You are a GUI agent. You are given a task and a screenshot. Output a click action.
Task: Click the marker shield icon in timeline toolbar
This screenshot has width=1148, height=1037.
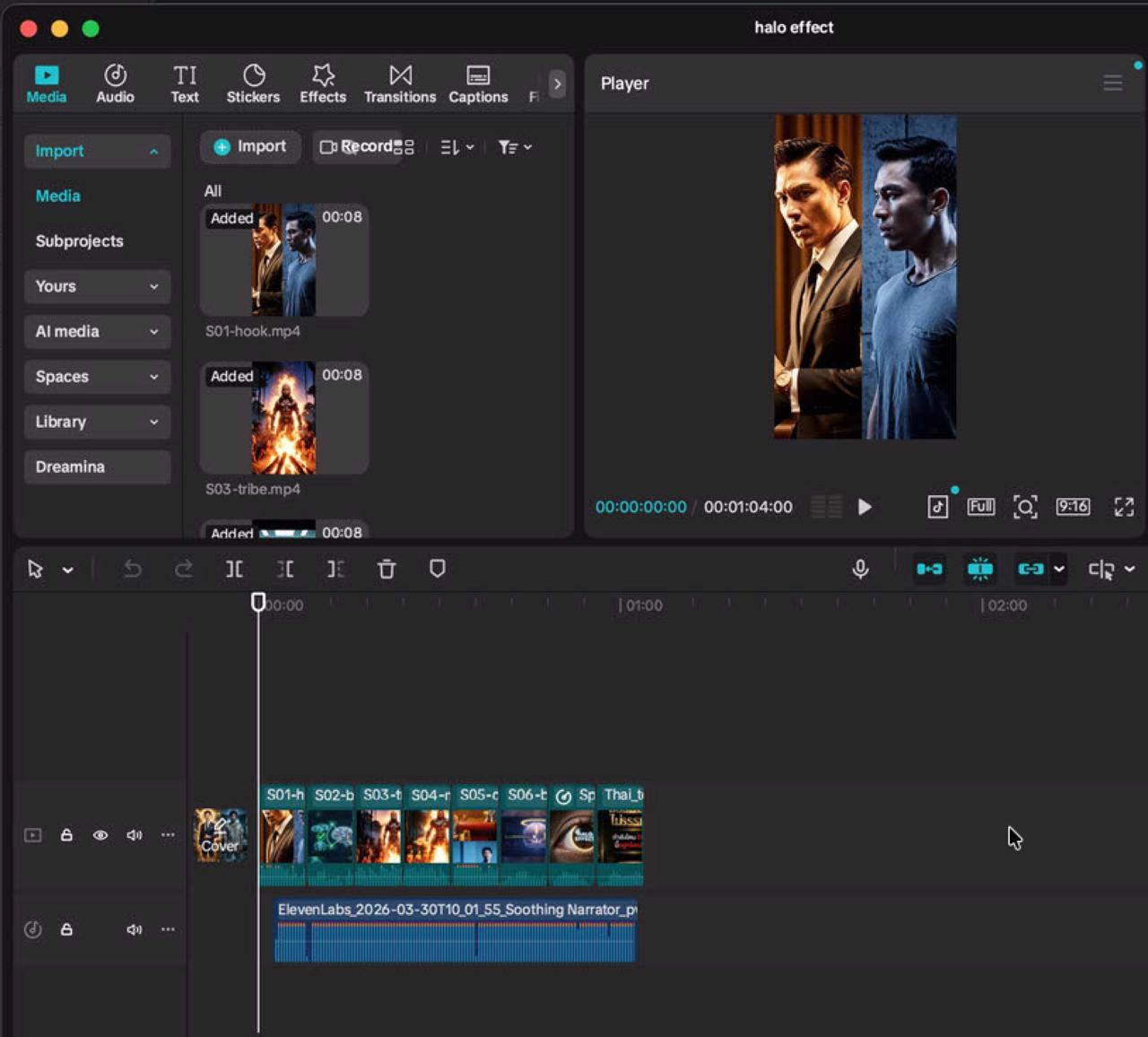438,570
